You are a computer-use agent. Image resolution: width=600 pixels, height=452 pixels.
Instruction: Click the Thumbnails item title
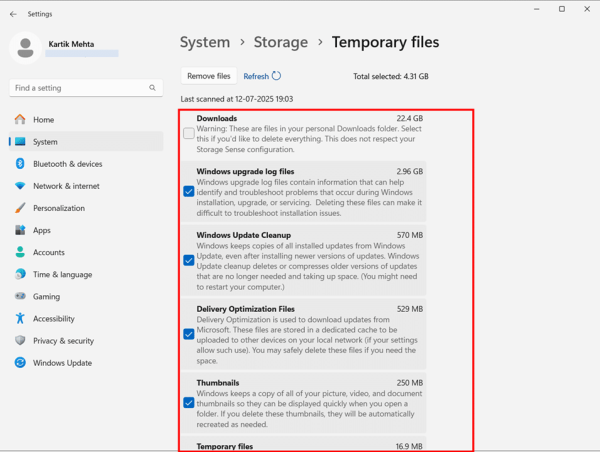pyautogui.click(x=218, y=383)
